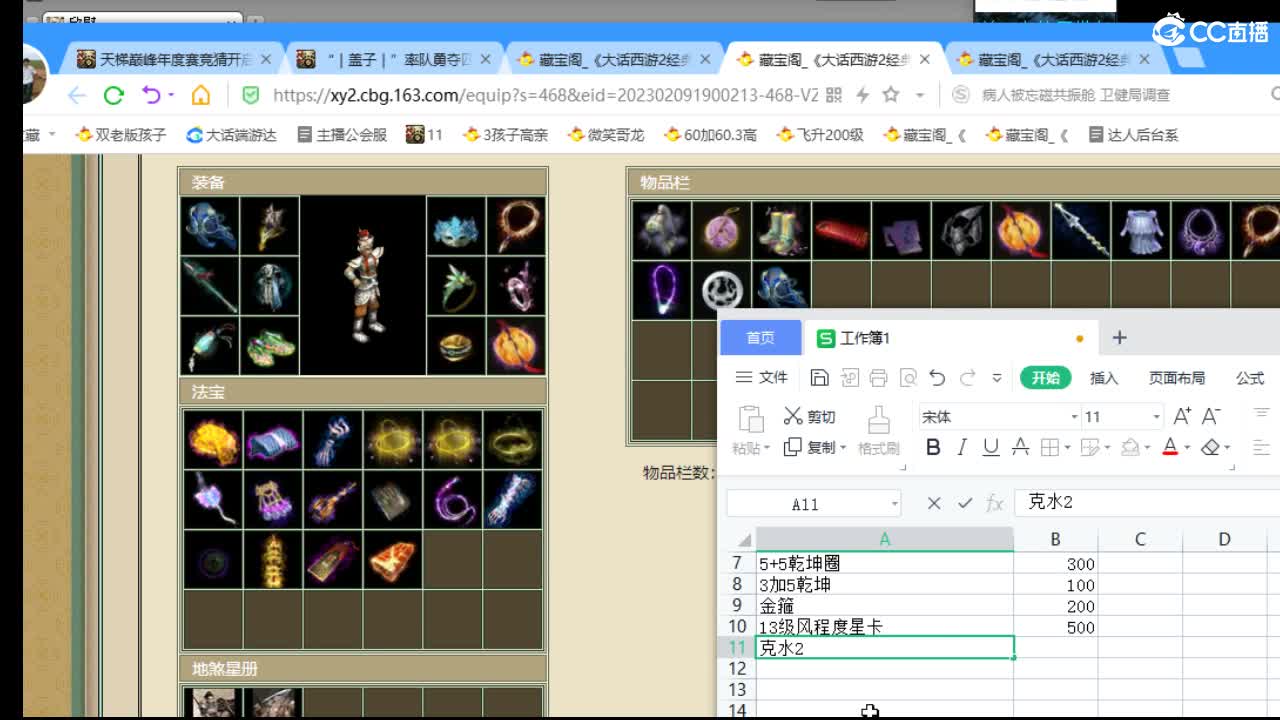Select cell containing 13级风程度星卡
This screenshot has height=720, width=1280.
(884, 627)
